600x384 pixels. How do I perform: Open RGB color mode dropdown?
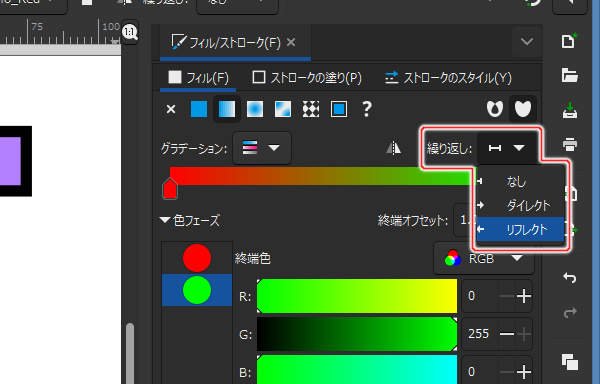pyautogui.click(x=484, y=259)
